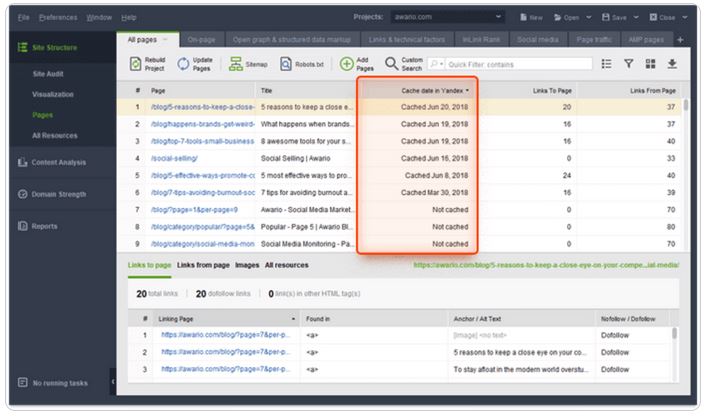Click the Save project button
The width and height of the screenshot is (706, 416).
click(x=614, y=17)
